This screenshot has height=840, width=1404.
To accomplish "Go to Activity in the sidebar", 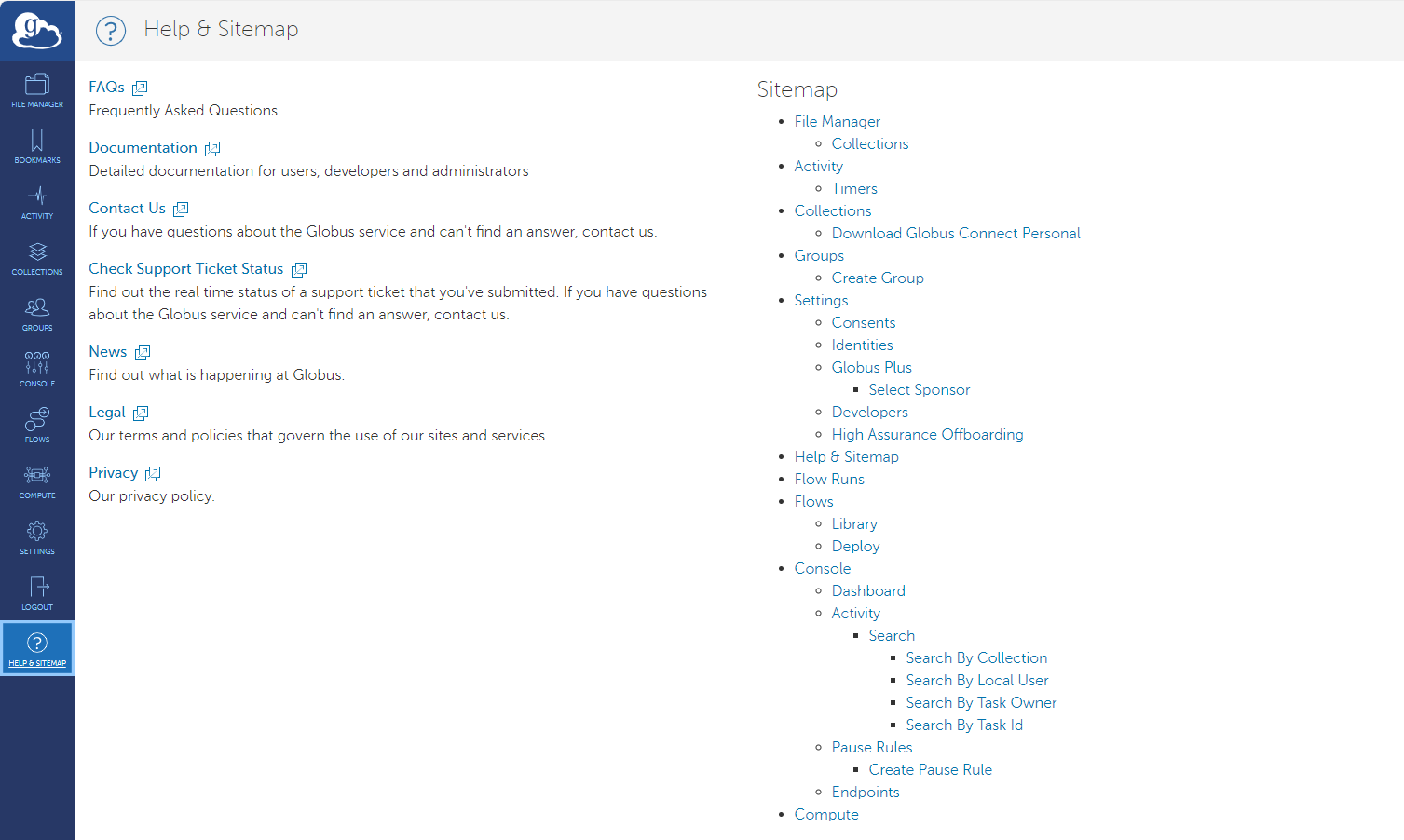I will pos(37,202).
